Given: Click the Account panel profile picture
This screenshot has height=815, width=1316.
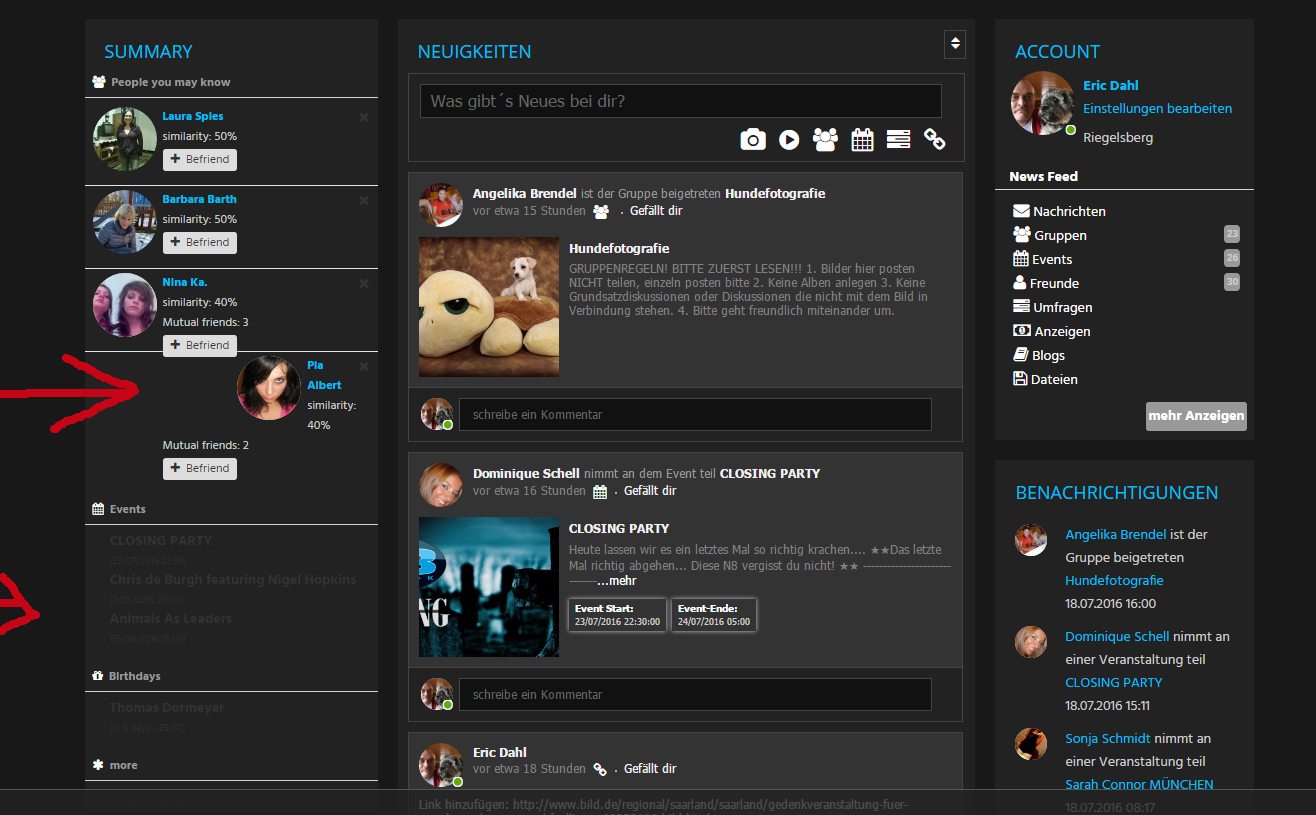Looking at the screenshot, I should (x=1044, y=103).
